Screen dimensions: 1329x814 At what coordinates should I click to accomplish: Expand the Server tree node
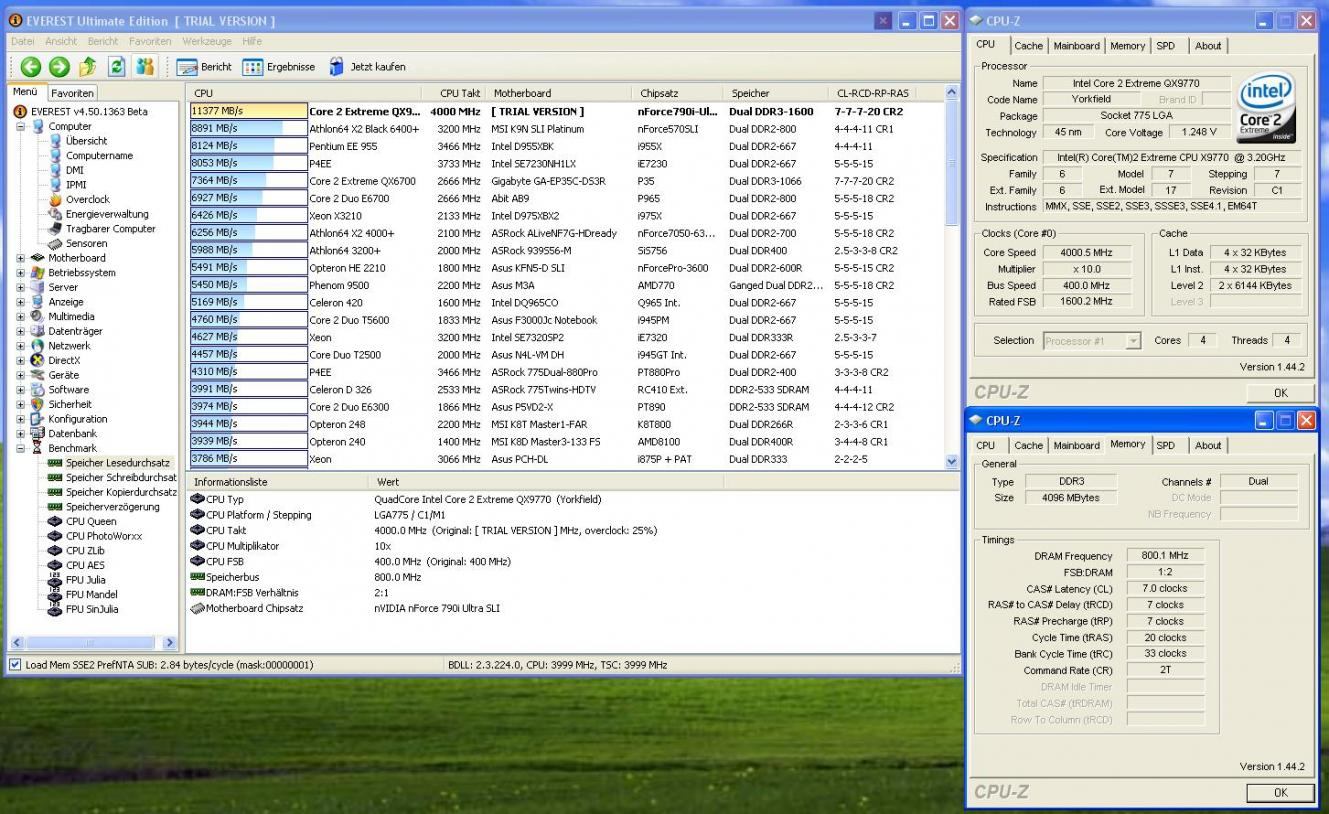[21, 288]
